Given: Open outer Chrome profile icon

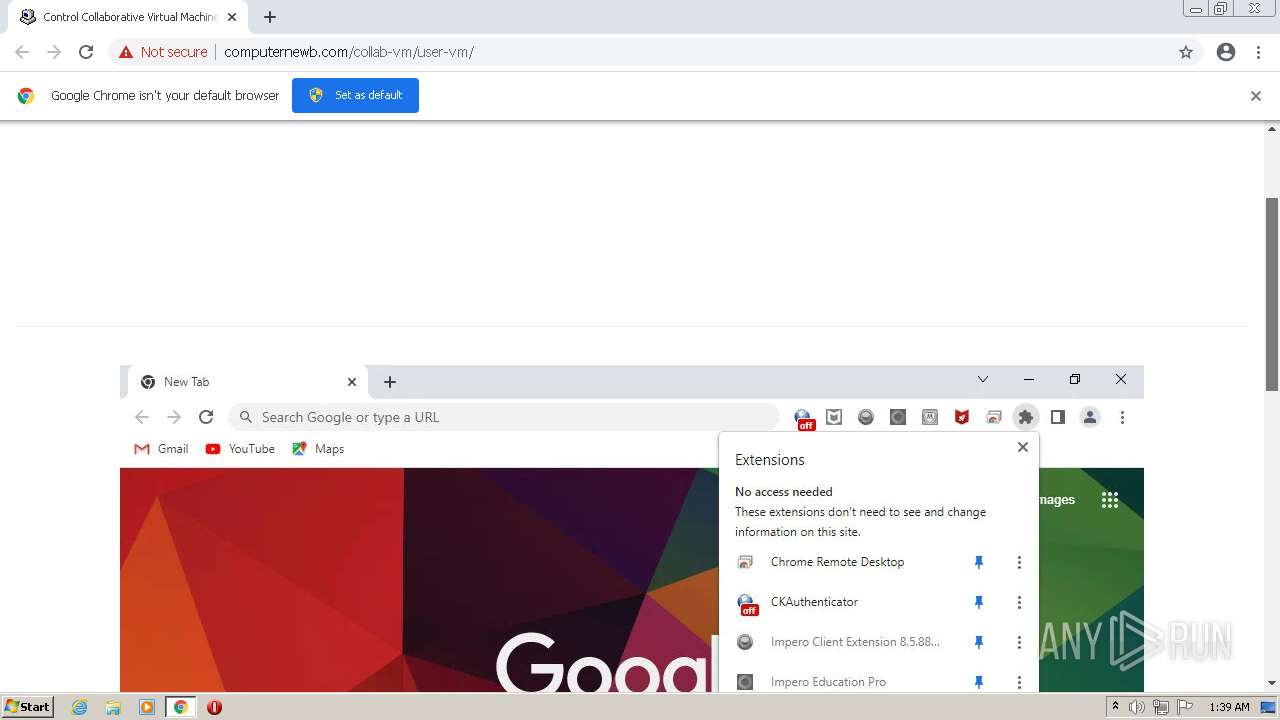Looking at the screenshot, I should (1226, 52).
